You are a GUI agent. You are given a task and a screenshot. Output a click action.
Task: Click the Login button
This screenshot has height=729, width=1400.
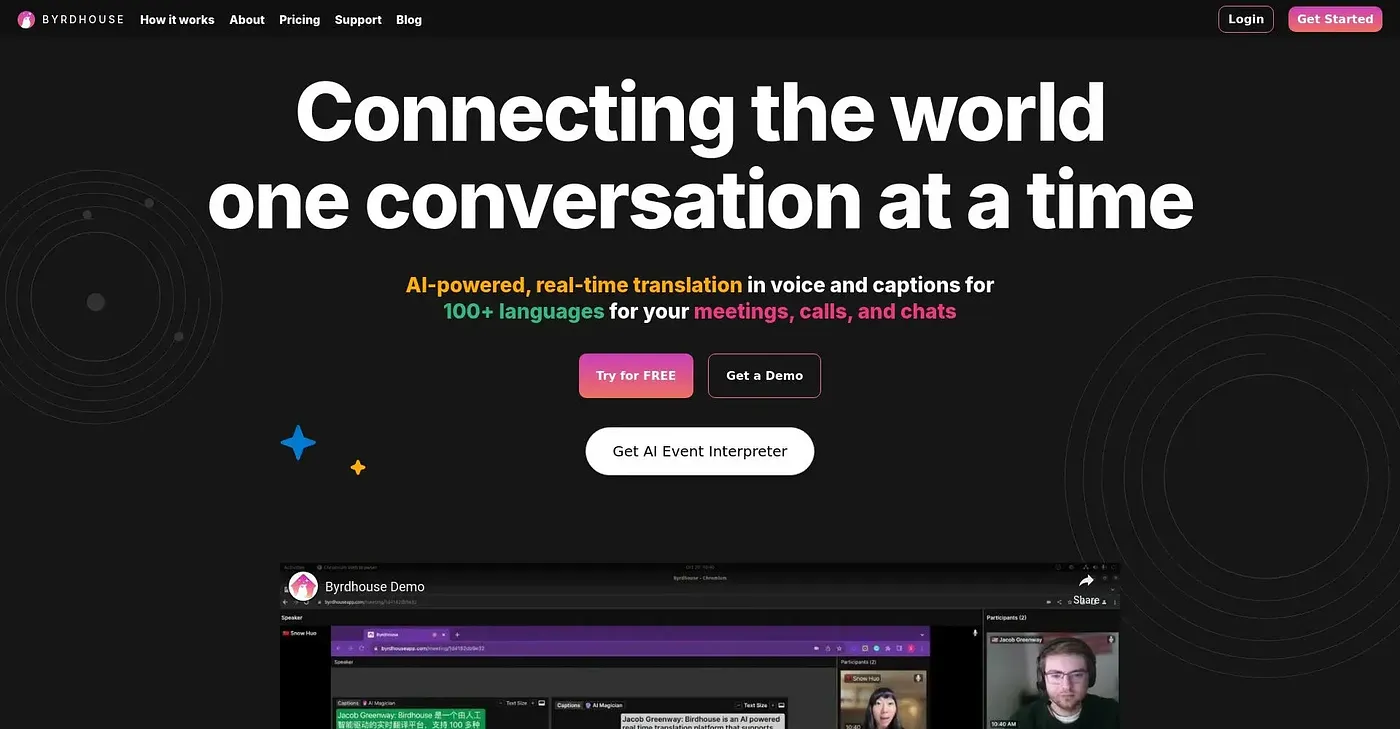point(1246,19)
